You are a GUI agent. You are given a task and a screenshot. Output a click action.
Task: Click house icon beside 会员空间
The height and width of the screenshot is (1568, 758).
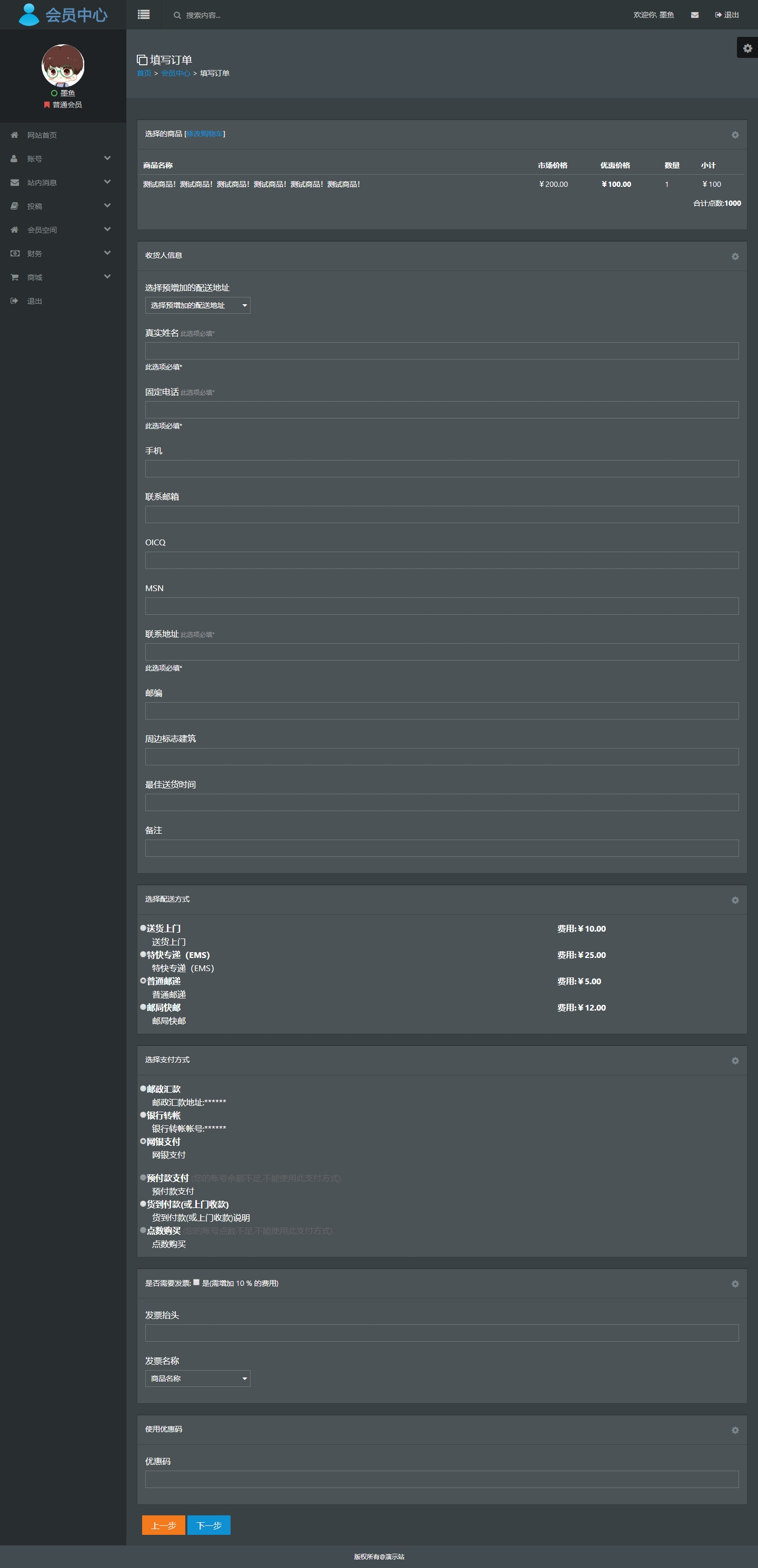tap(15, 230)
